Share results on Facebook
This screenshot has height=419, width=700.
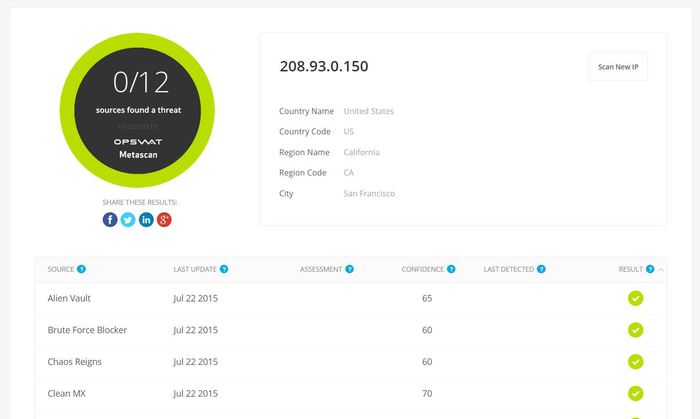pyautogui.click(x=110, y=220)
